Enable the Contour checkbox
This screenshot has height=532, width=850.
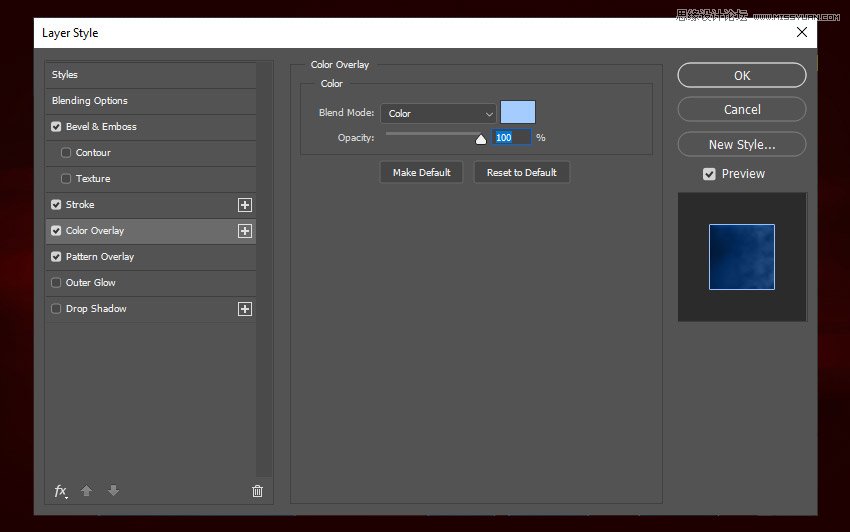[66, 153]
